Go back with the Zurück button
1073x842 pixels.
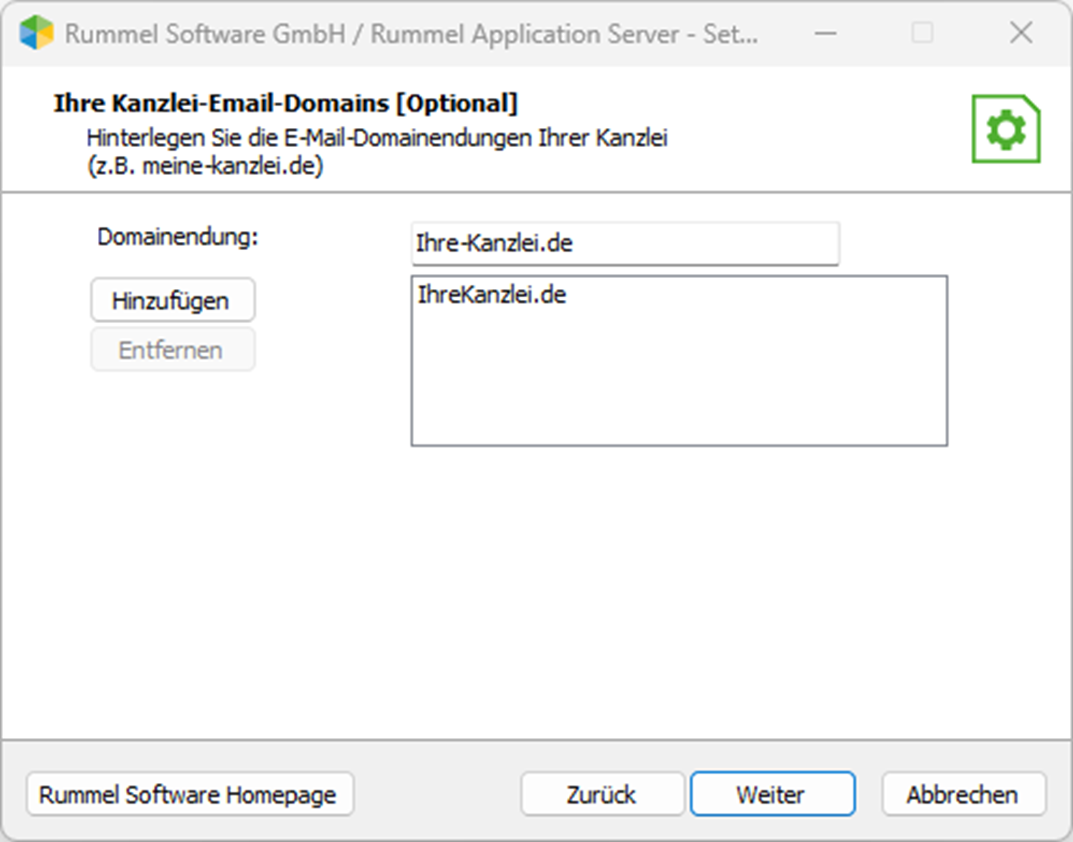[602, 794]
